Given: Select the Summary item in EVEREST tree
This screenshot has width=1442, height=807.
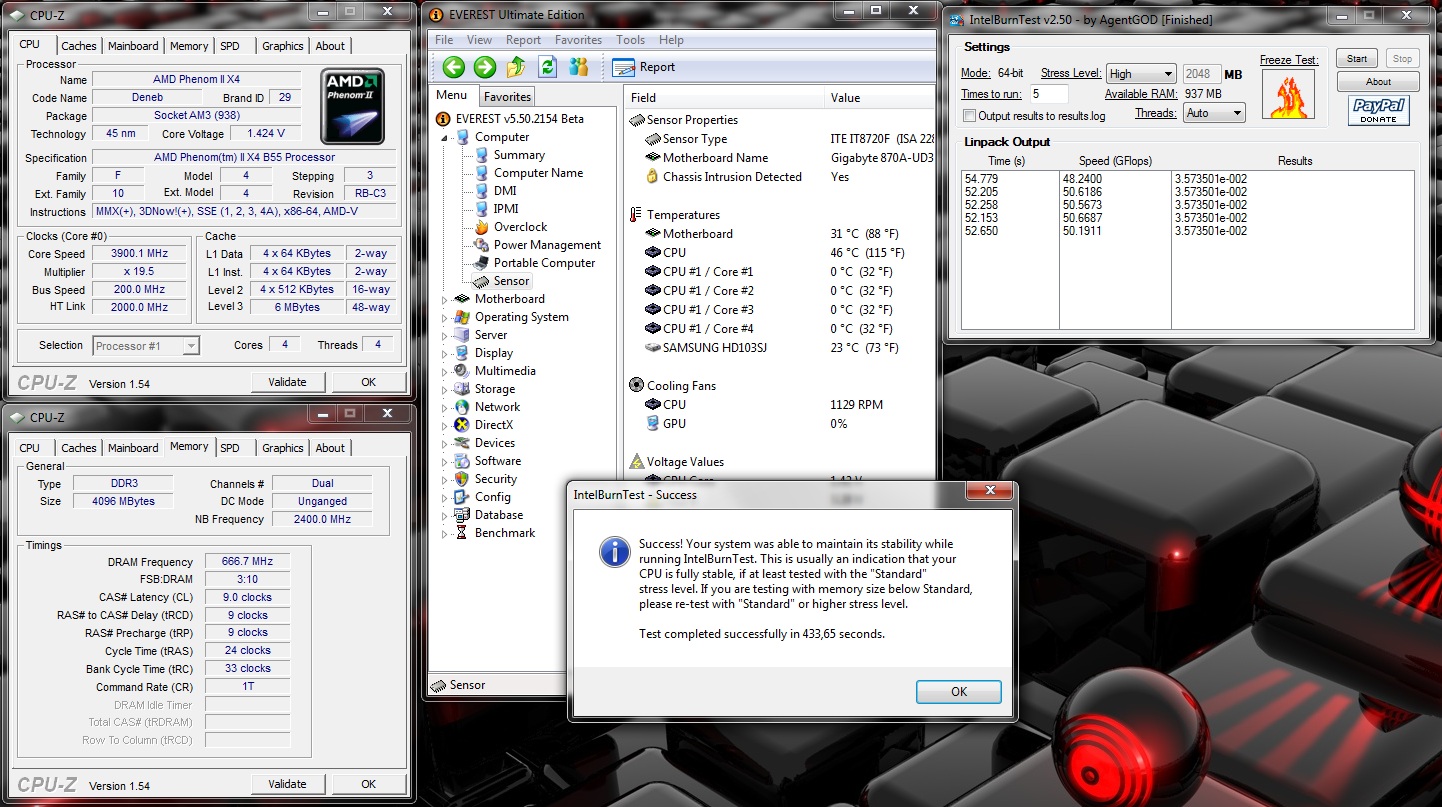Looking at the screenshot, I should coord(519,155).
